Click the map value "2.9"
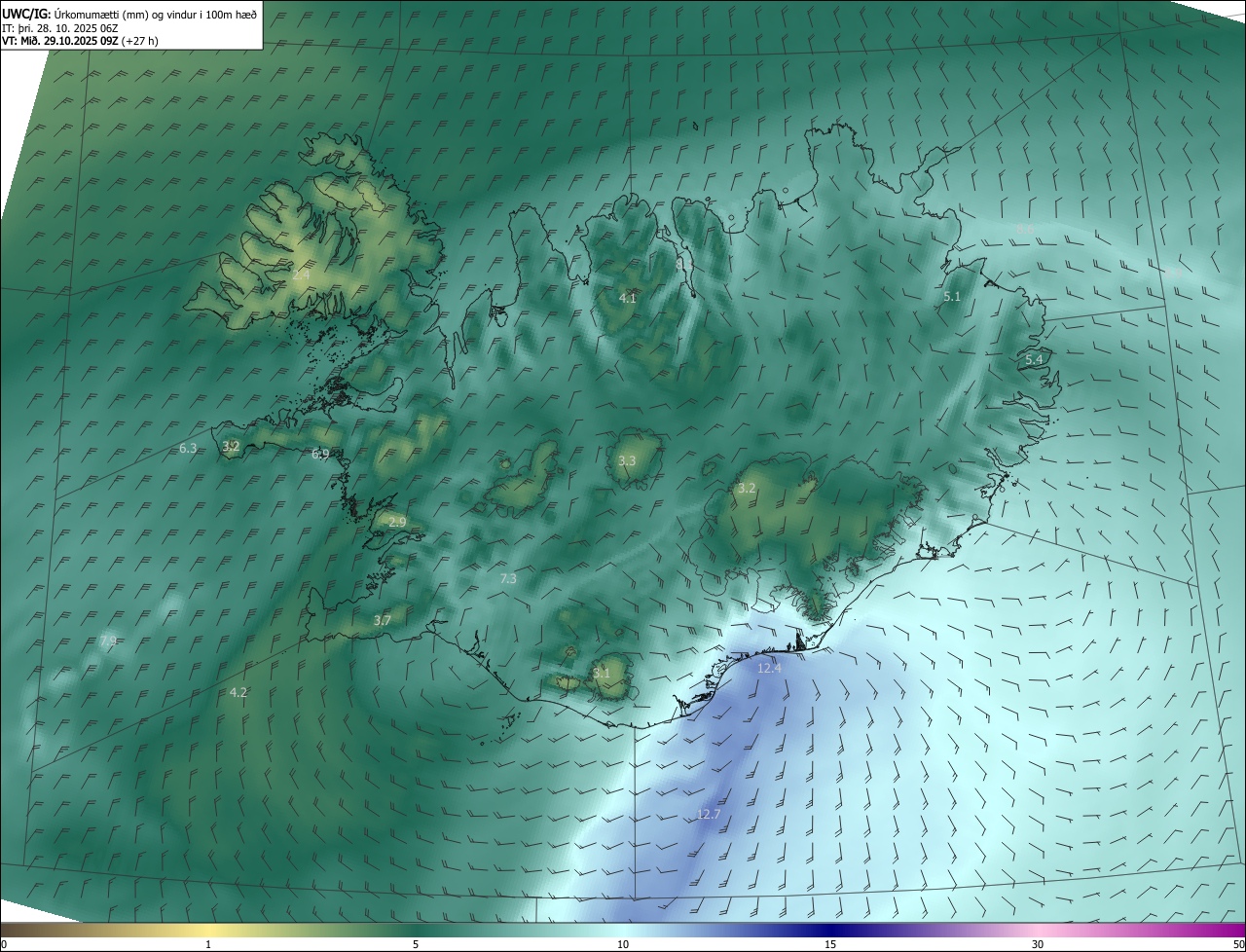The width and height of the screenshot is (1246, 952). (x=397, y=523)
